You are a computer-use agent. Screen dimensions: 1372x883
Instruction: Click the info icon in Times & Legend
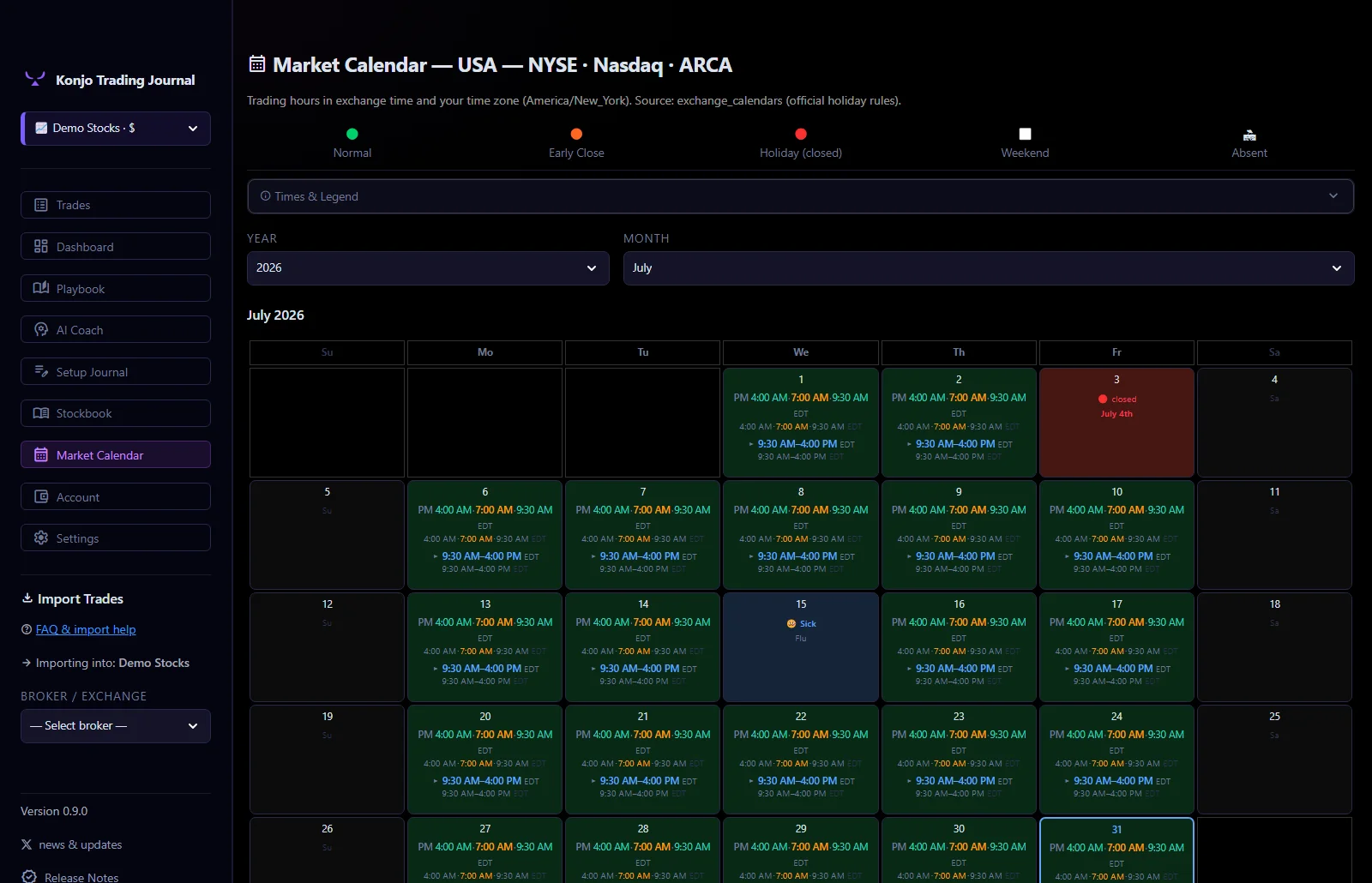[265, 195]
